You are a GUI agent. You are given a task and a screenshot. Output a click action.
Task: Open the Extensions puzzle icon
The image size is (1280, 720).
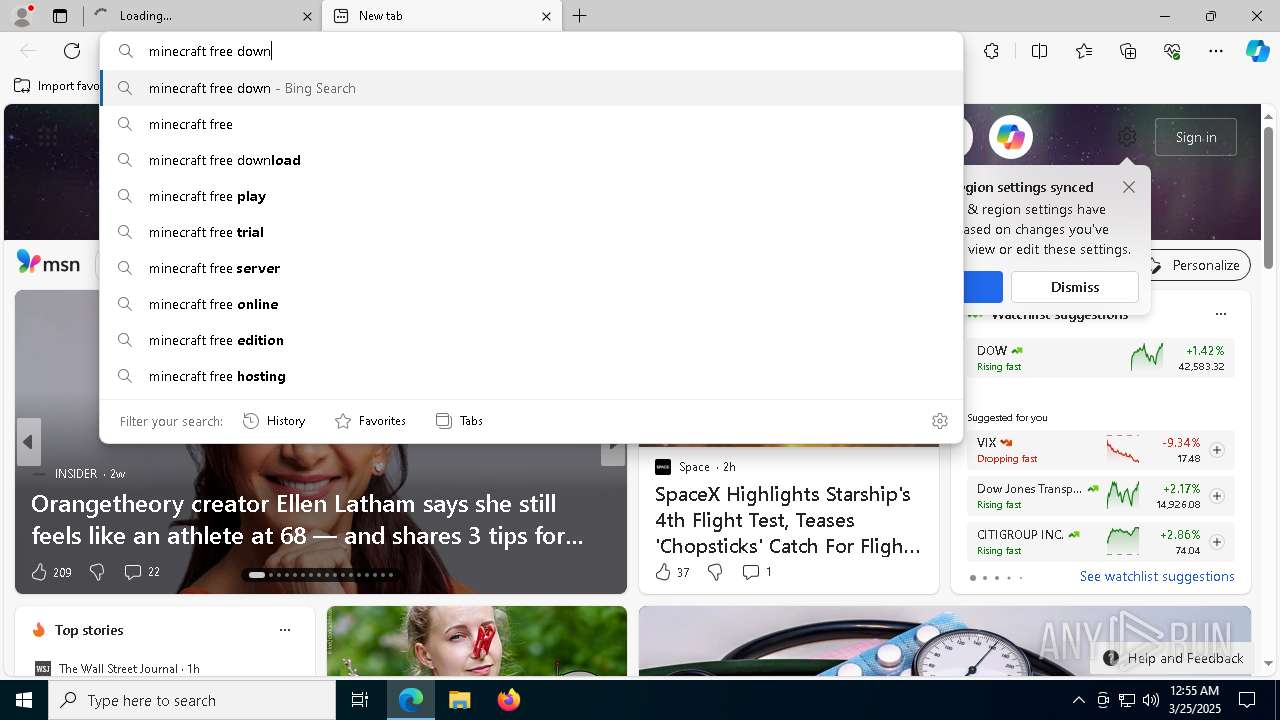[x=991, y=51]
